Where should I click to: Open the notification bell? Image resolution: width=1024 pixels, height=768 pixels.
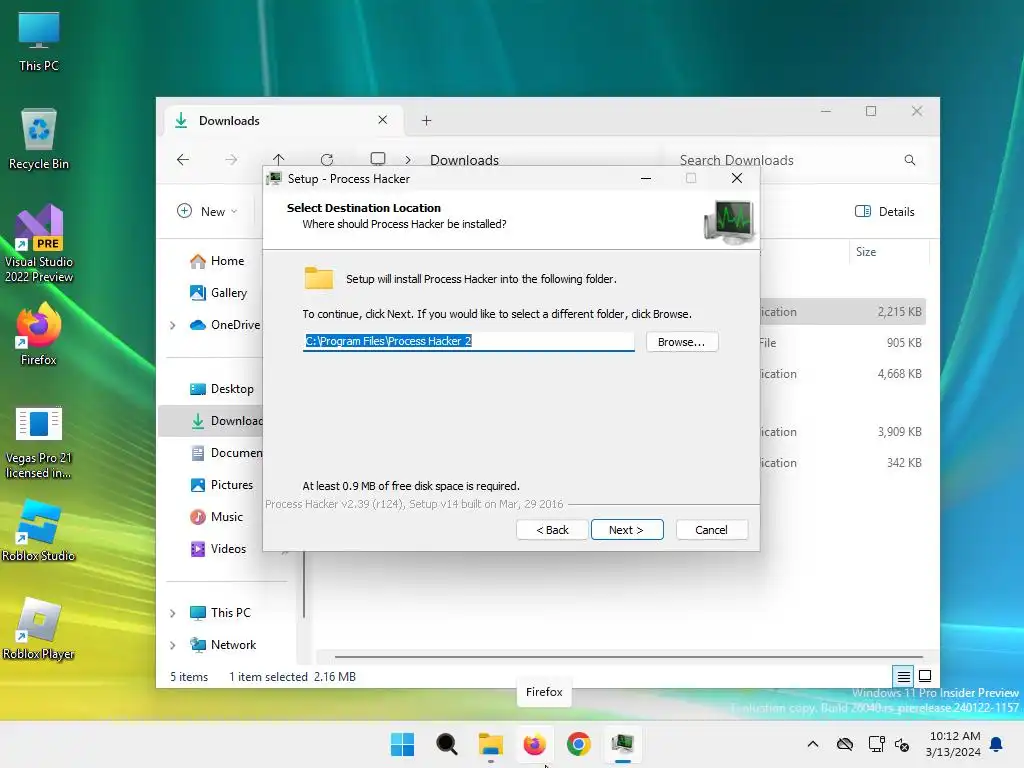[x=997, y=744]
